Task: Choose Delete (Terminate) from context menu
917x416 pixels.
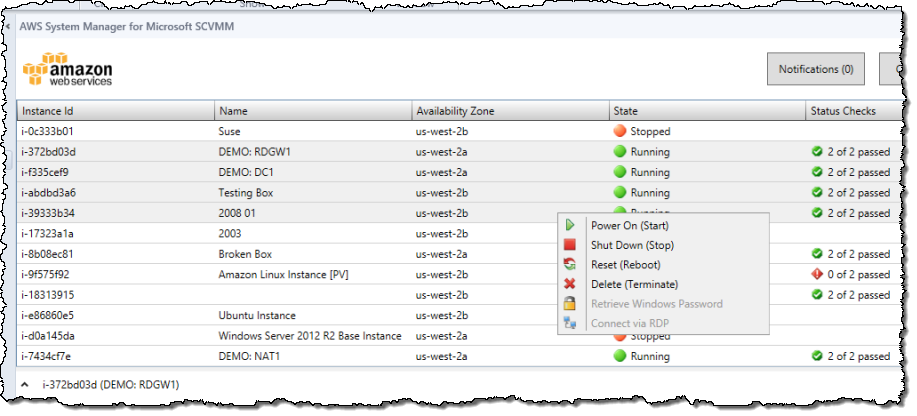Action: coord(663,284)
